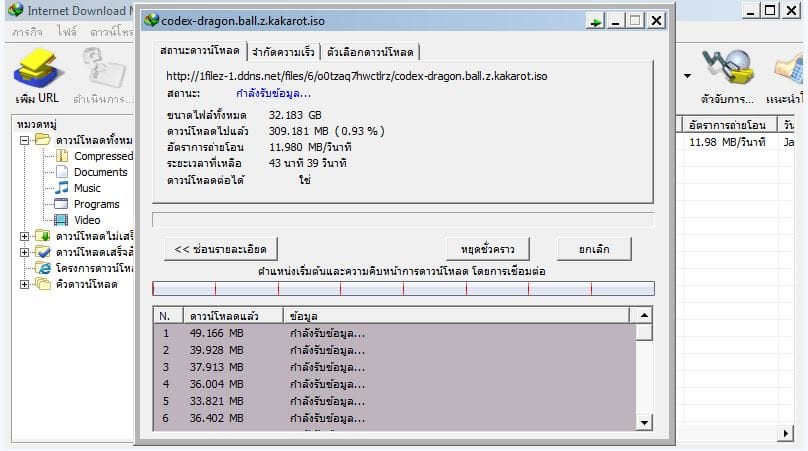Click the Grabber toolbar icon with binoculars
808x451 pixels.
727,73
